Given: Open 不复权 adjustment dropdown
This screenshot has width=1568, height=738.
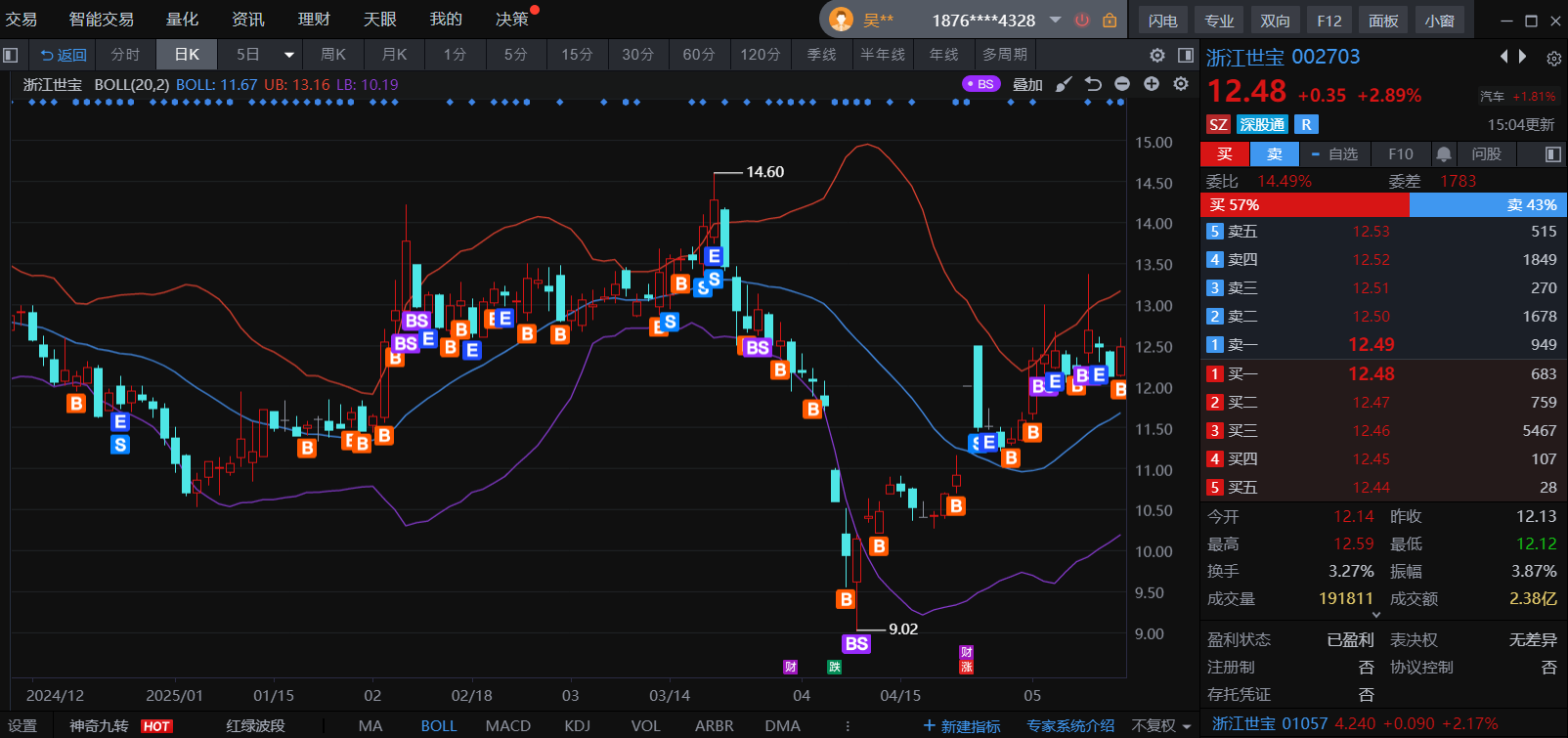Looking at the screenshot, I should tap(1161, 725).
